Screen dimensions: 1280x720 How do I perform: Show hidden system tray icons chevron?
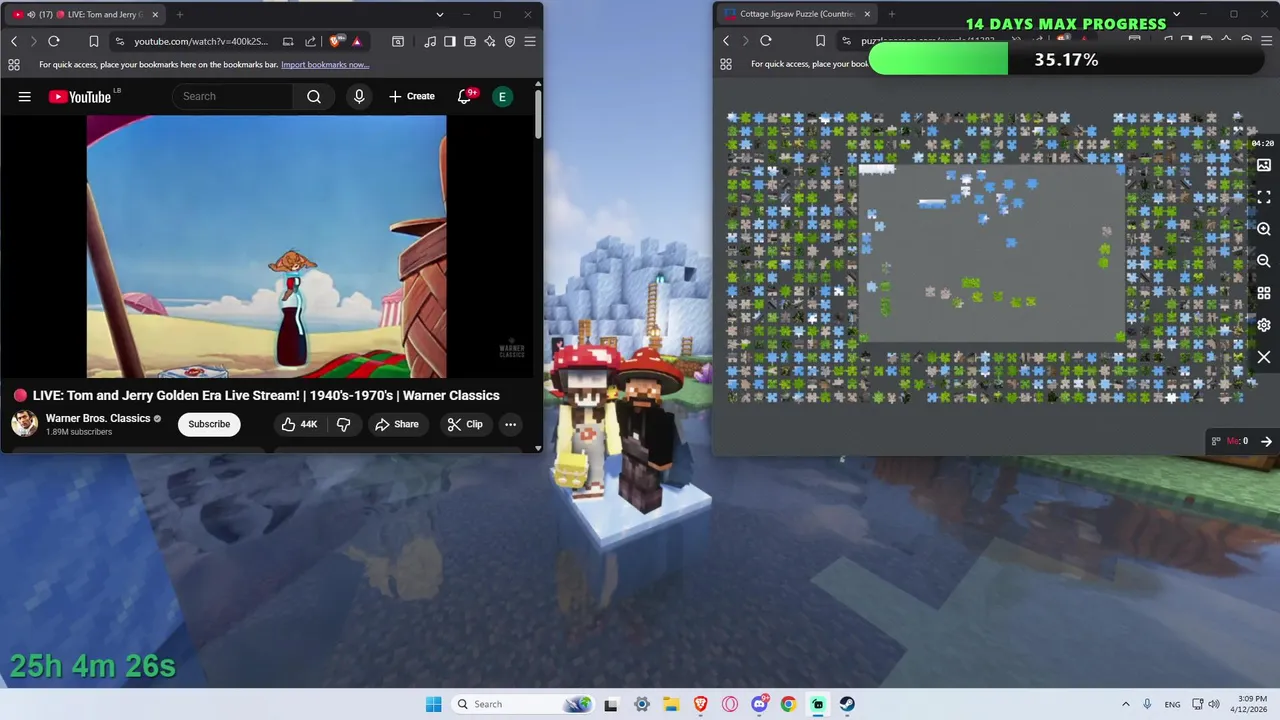[1125, 704]
